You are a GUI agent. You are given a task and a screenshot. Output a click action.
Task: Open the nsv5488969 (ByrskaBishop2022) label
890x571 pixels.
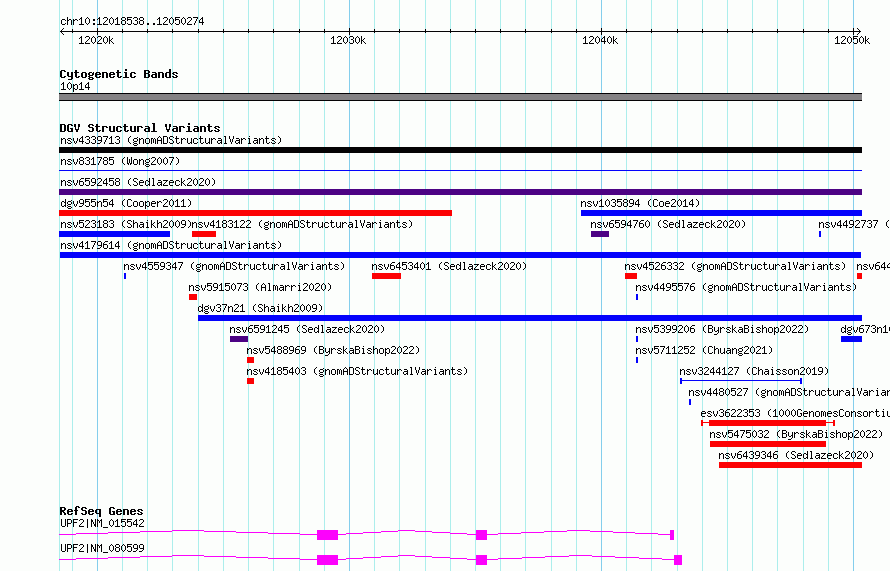coord(333,350)
